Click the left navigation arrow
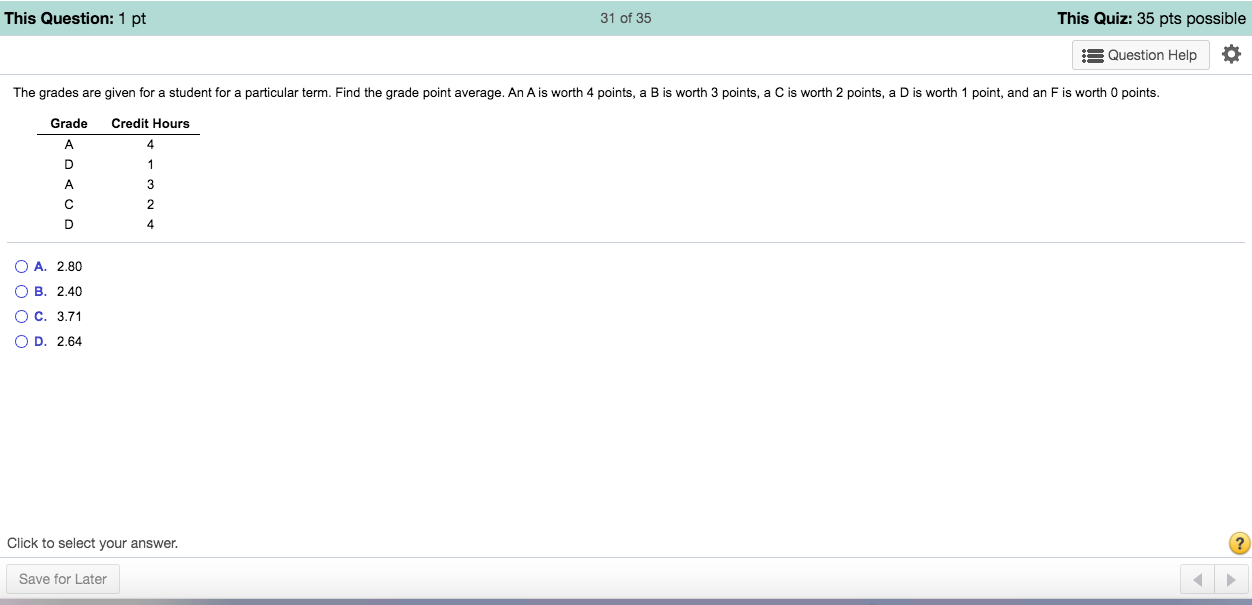The height and width of the screenshot is (605, 1252). point(1197,578)
